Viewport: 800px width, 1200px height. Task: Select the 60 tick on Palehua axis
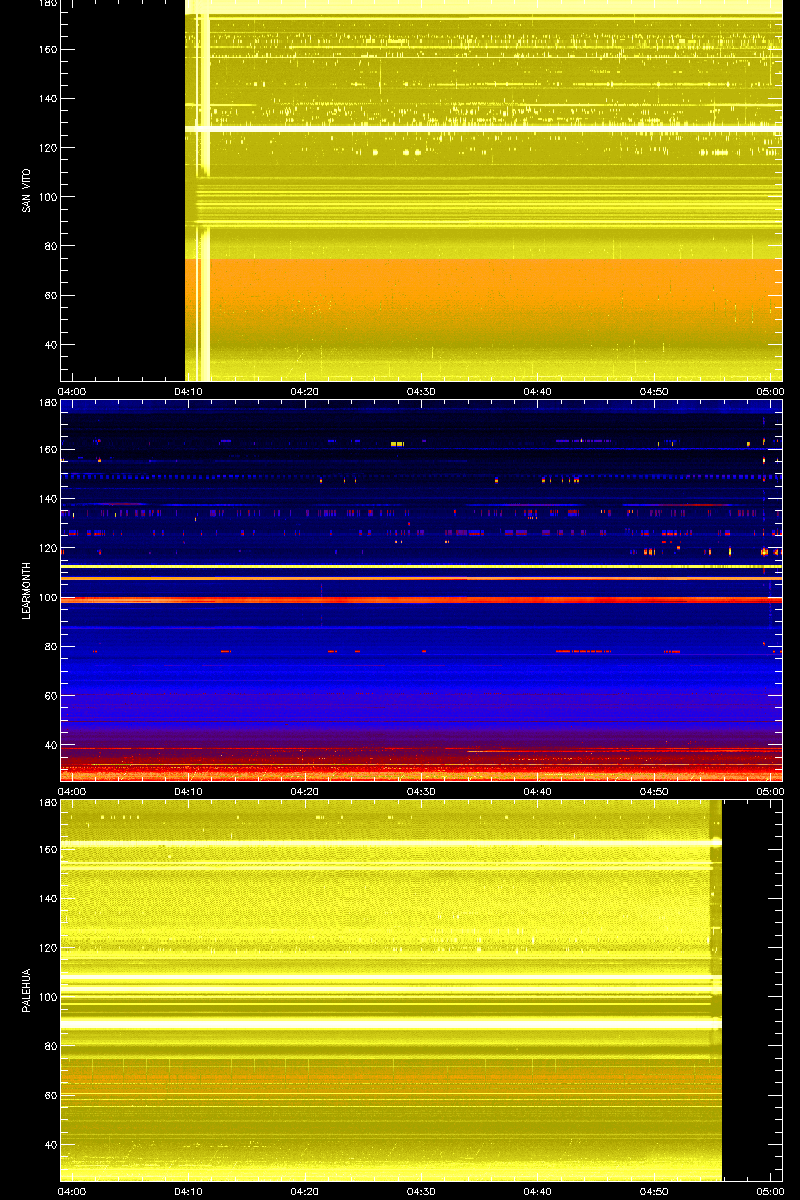tap(50, 1096)
